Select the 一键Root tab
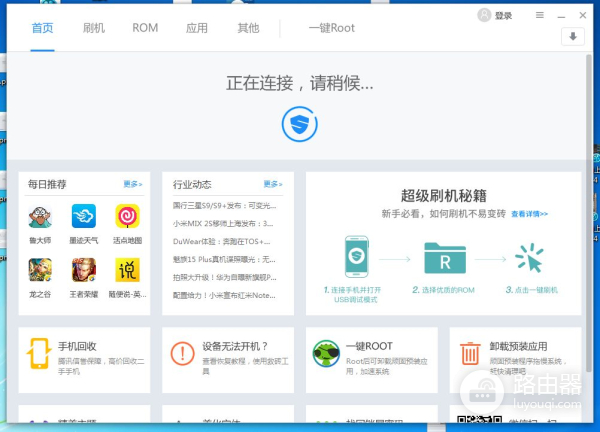 point(332,28)
